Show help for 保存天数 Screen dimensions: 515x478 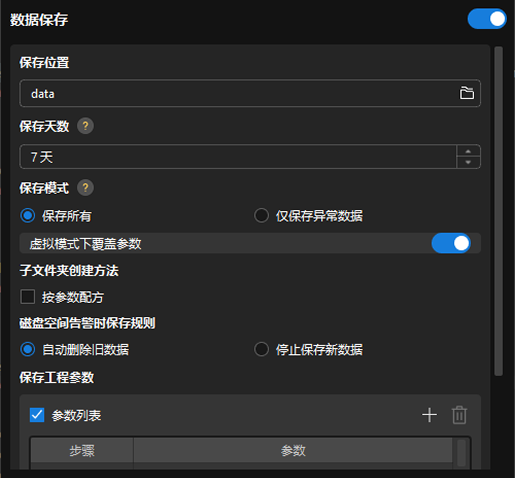coord(85,126)
